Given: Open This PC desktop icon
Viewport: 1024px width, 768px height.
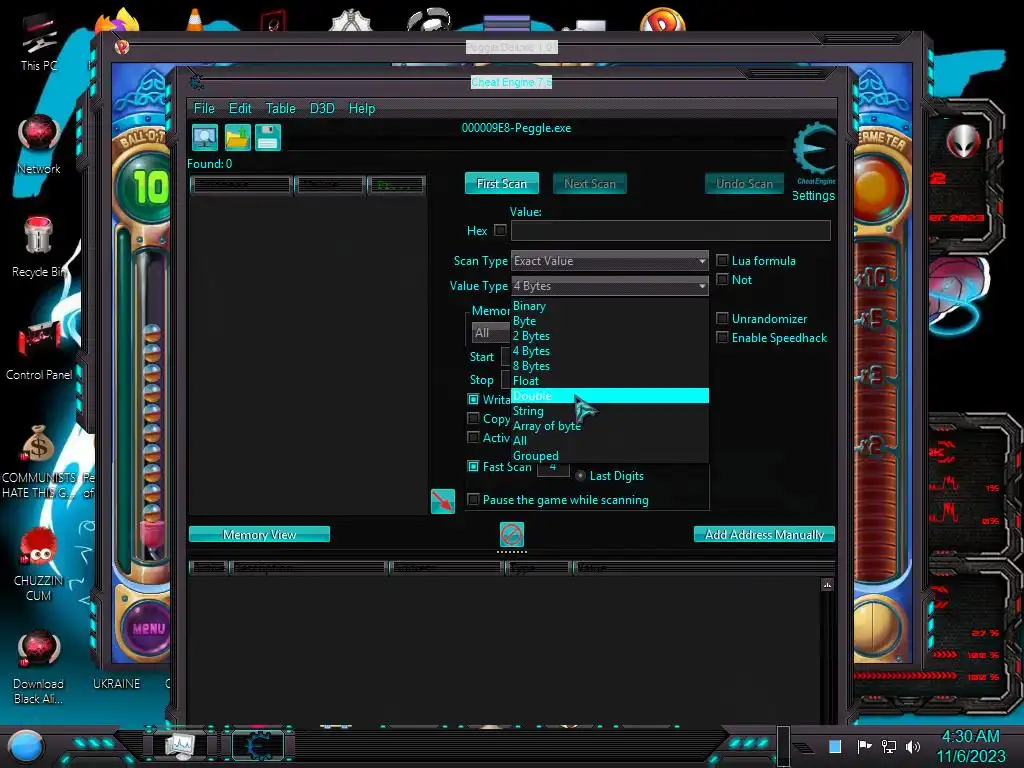Looking at the screenshot, I should click(39, 42).
